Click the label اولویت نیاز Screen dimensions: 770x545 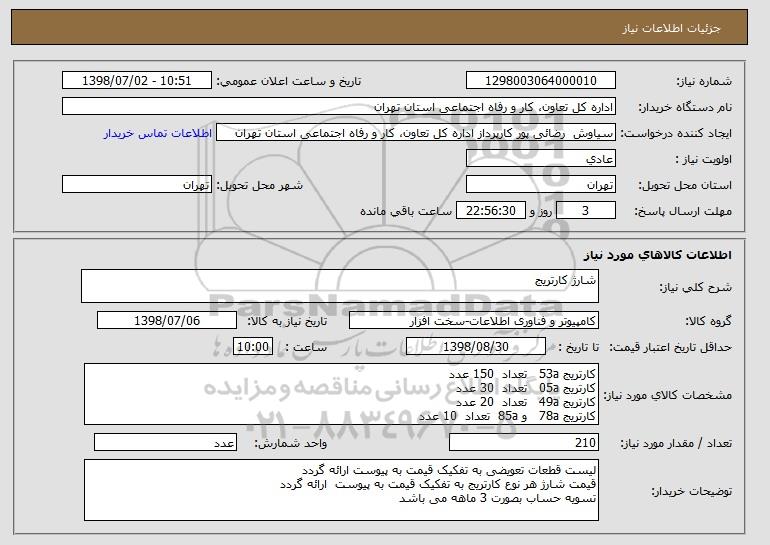pos(703,159)
